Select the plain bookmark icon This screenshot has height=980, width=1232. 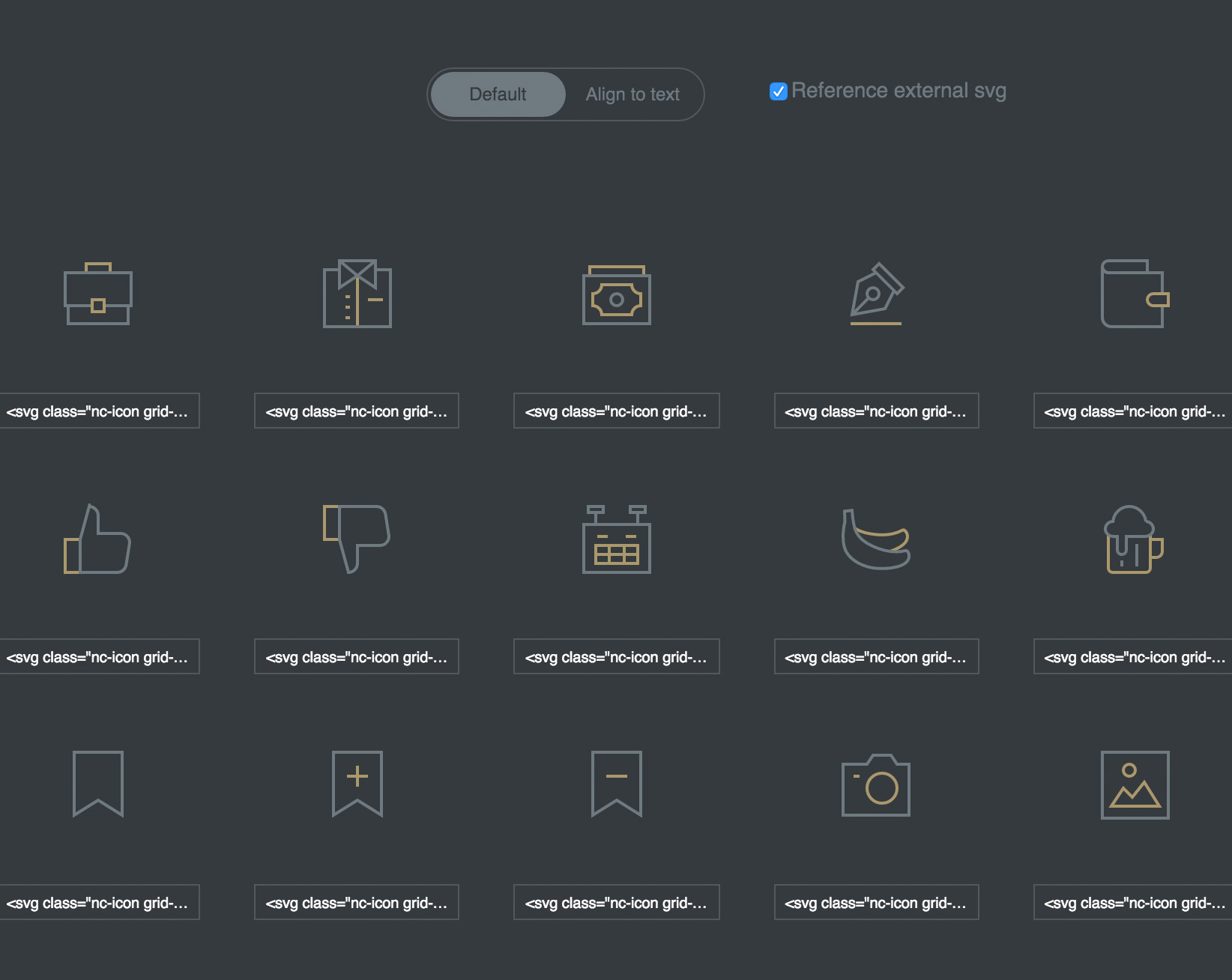click(98, 784)
